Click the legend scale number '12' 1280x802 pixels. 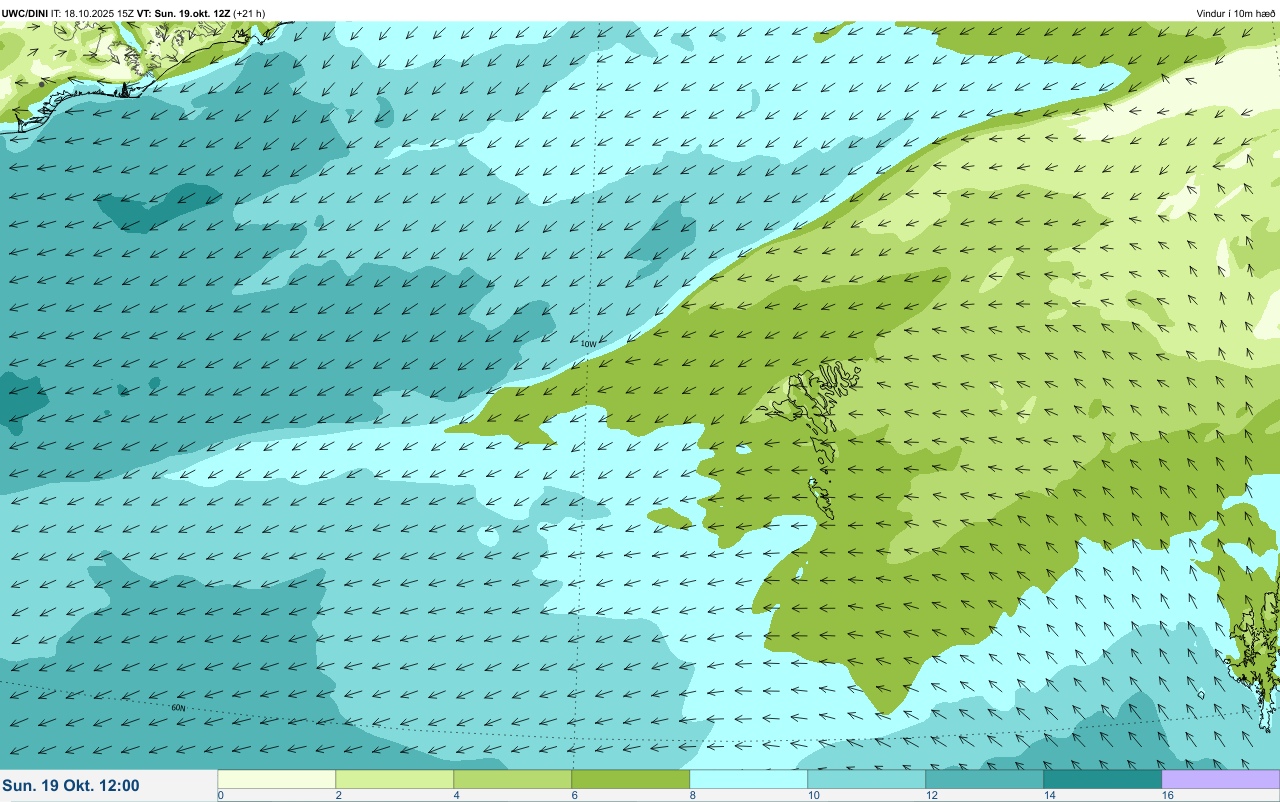click(932, 795)
